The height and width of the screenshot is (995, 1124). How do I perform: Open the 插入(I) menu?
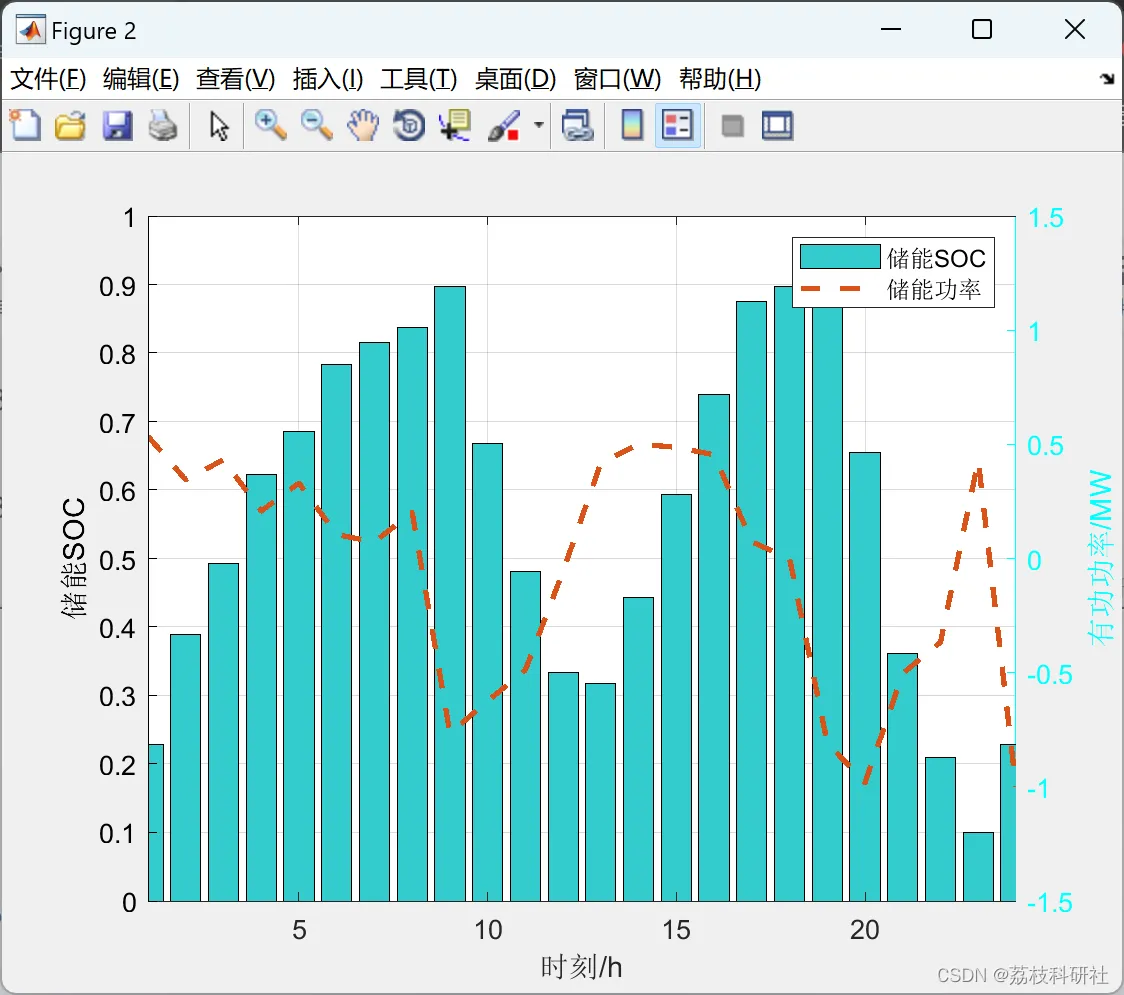(x=328, y=79)
